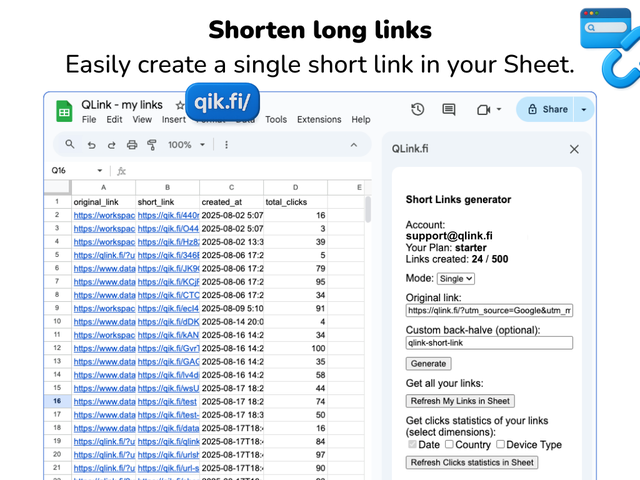Open the Mode Single dropdown
This screenshot has width=640, height=480.
[x=456, y=279]
